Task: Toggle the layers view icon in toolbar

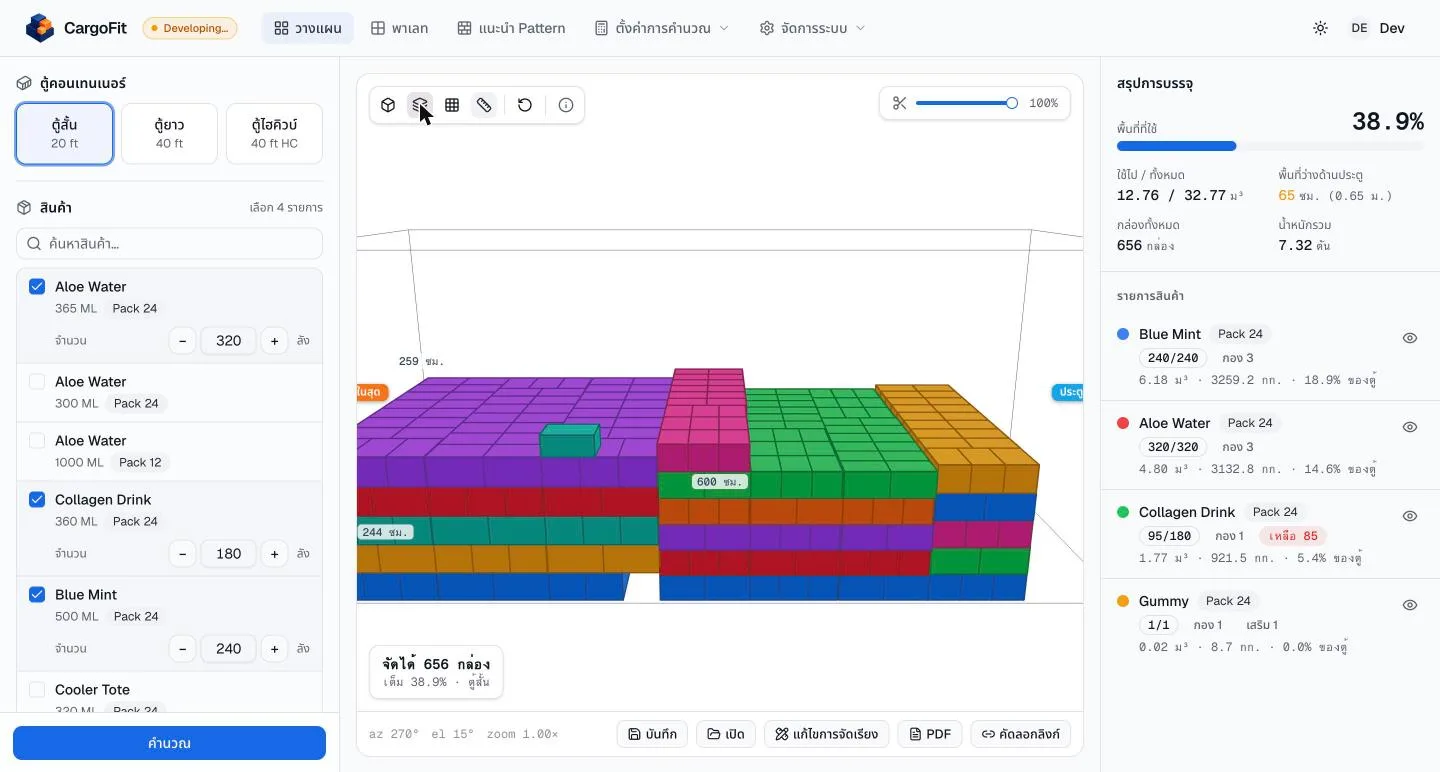Action: (x=420, y=105)
